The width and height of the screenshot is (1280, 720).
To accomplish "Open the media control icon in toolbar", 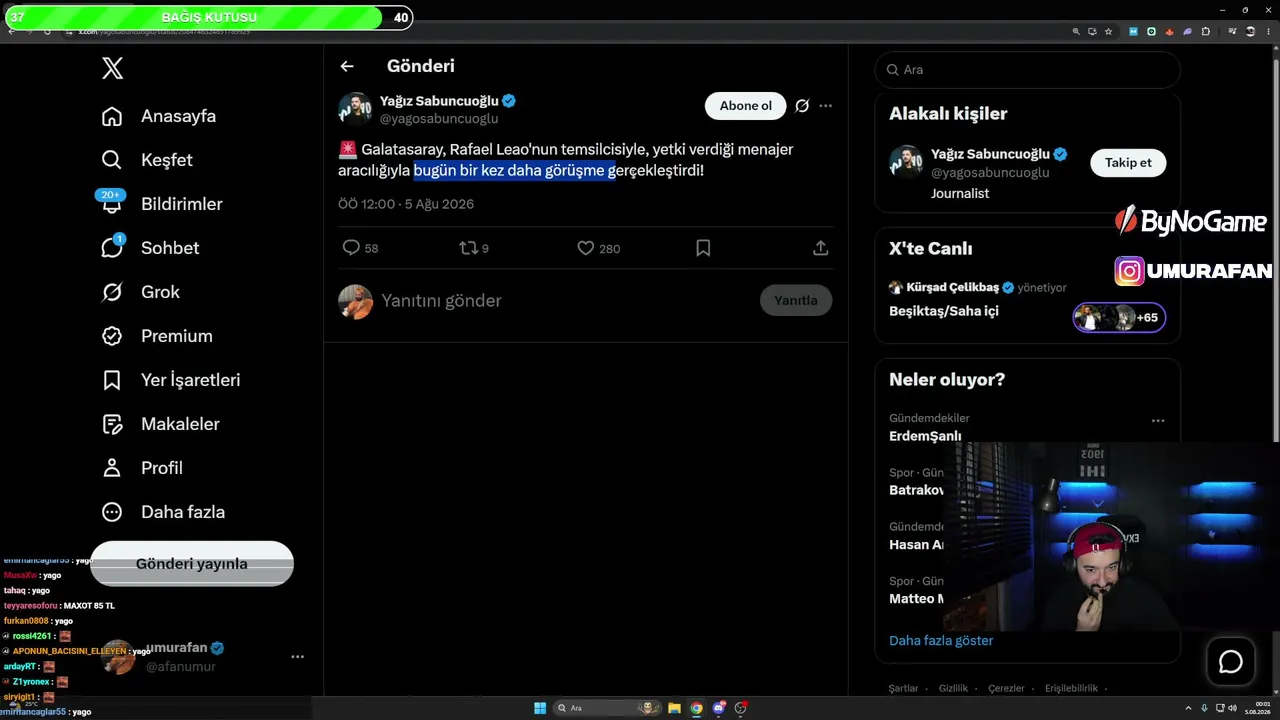I will click(1230, 31).
